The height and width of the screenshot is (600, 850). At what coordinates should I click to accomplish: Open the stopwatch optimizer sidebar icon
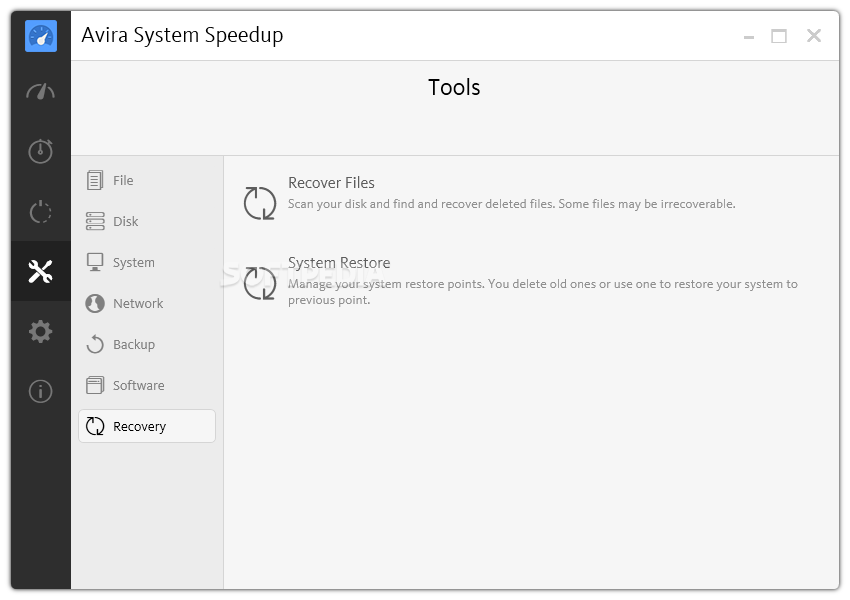pyautogui.click(x=41, y=151)
